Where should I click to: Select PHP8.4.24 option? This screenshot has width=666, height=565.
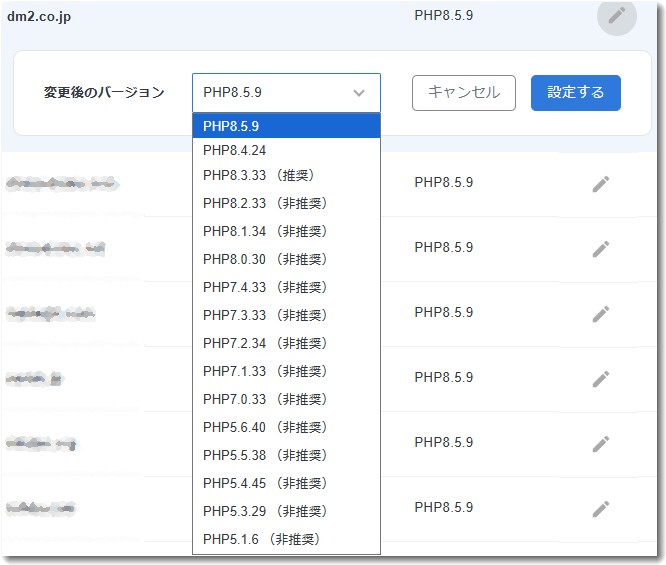coord(286,150)
